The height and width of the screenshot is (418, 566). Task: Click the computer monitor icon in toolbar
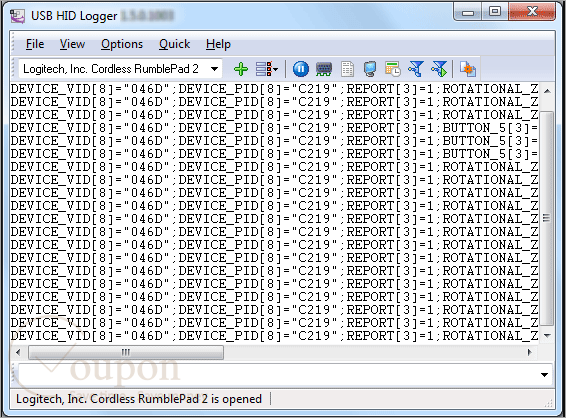370,69
